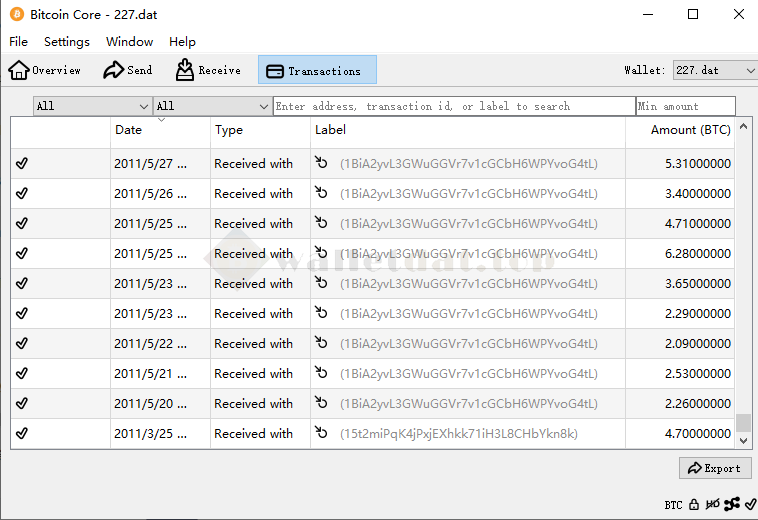Screen dimensions: 758x520
Task: Expand the date filter All dropdown
Action: [92, 106]
